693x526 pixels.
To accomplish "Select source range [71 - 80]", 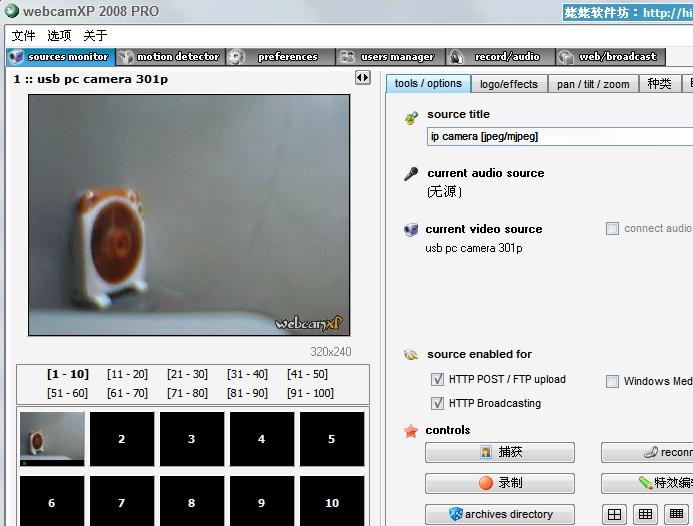I will coord(187,393).
